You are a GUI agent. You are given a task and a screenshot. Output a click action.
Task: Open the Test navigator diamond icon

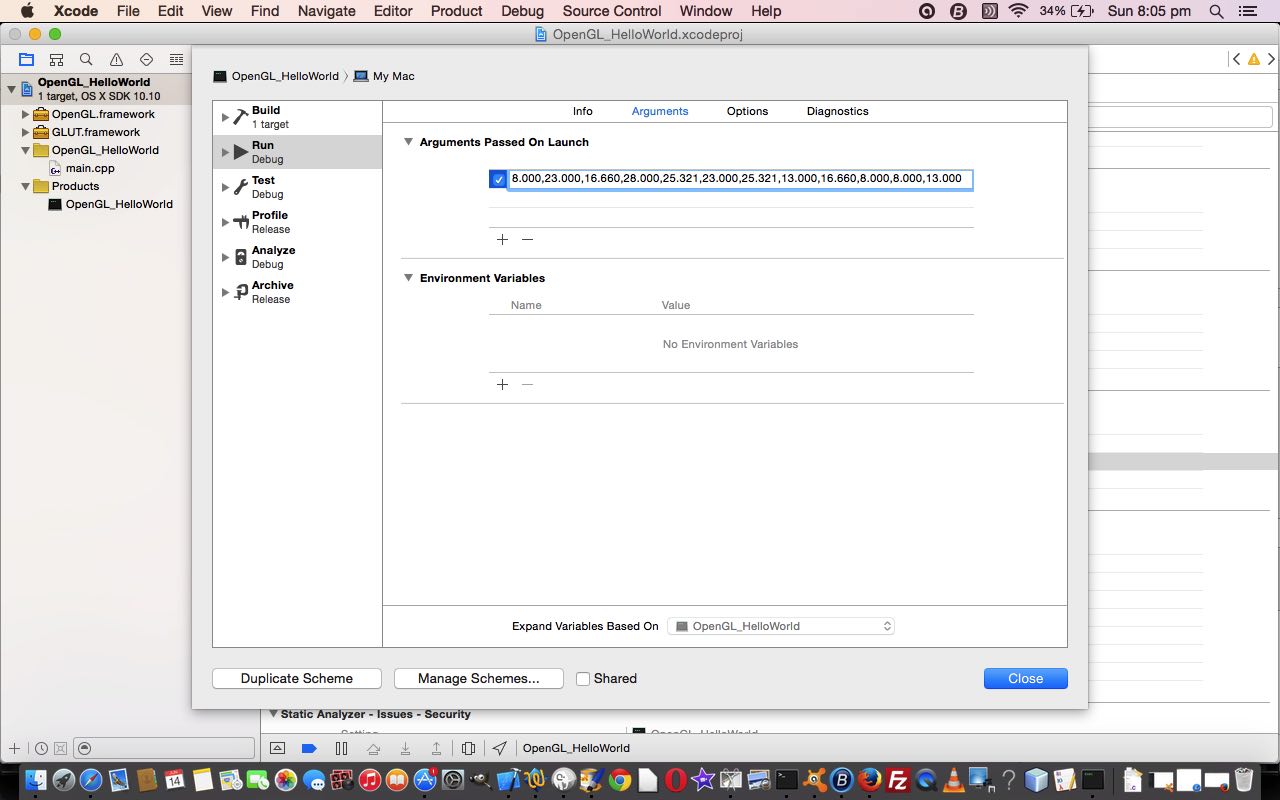(146, 60)
